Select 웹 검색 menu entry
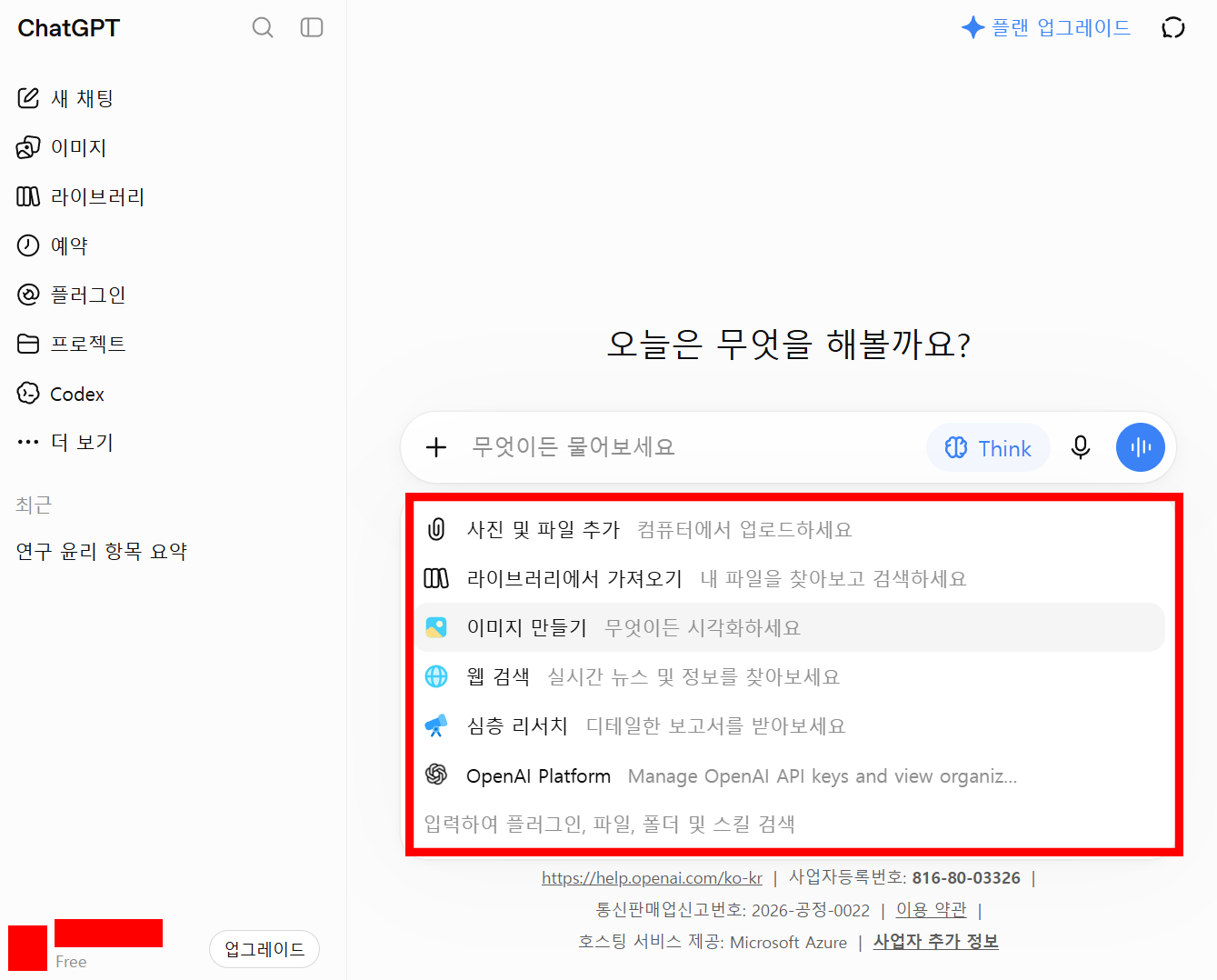Screen dimensions: 1217x980 click(x=790, y=676)
